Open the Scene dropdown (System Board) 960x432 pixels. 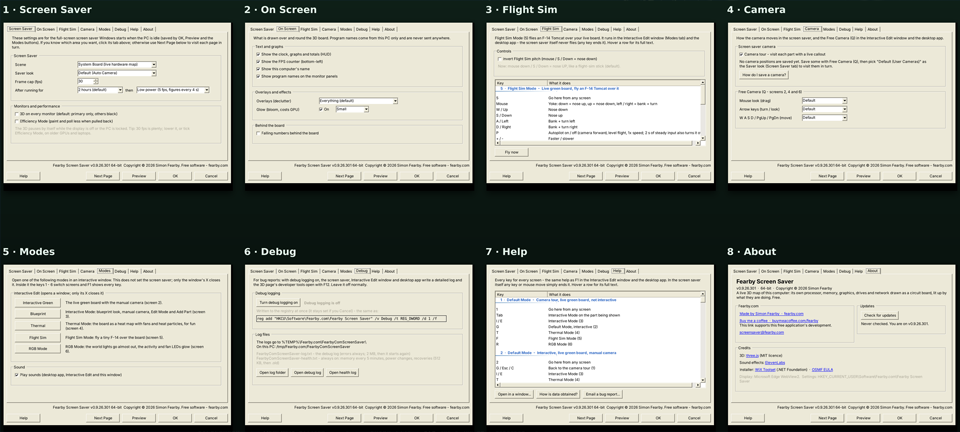tap(116, 64)
